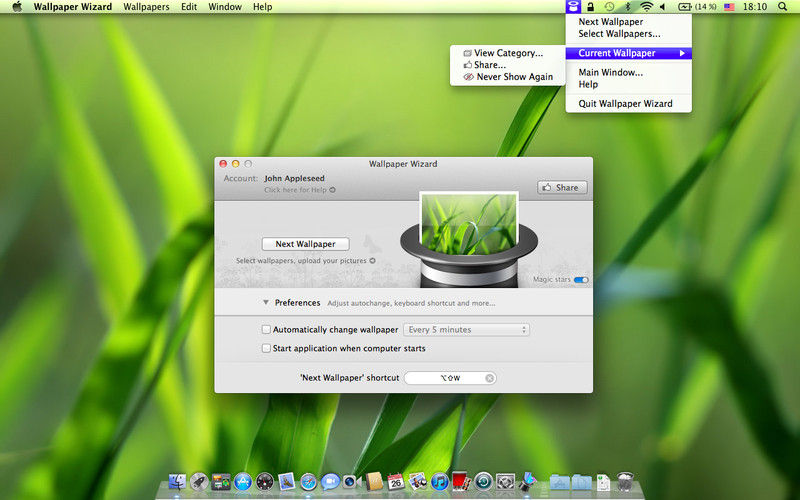Open iCal calendar showing 26 in the Dock
This screenshot has width=800, height=500.
[x=396, y=481]
